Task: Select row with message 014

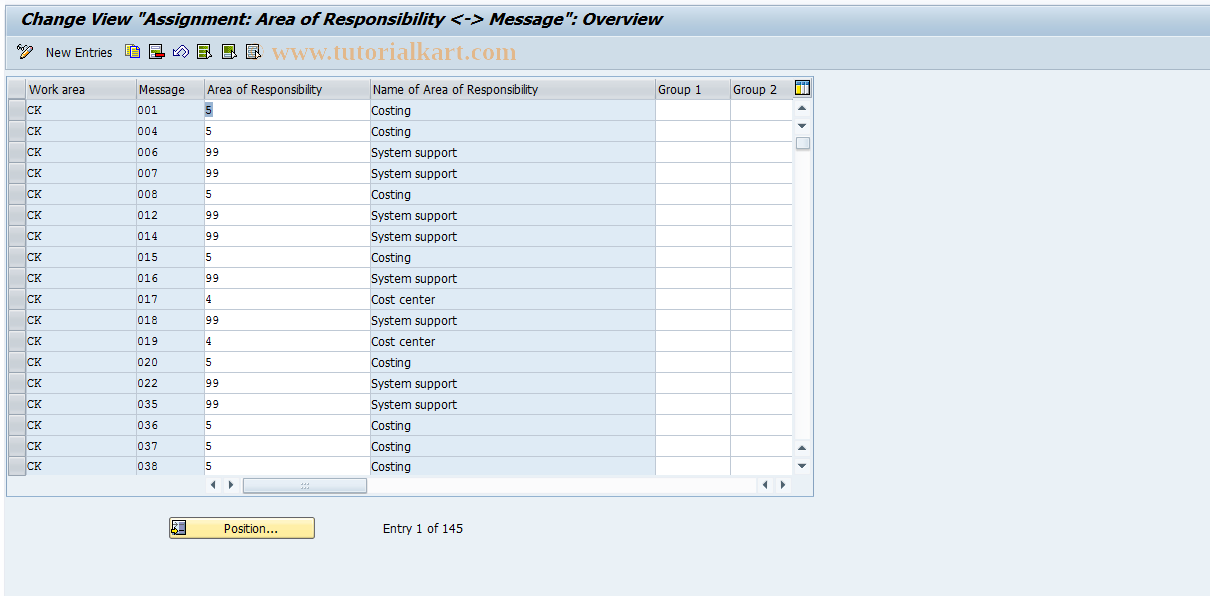Action: (x=17, y=236)
